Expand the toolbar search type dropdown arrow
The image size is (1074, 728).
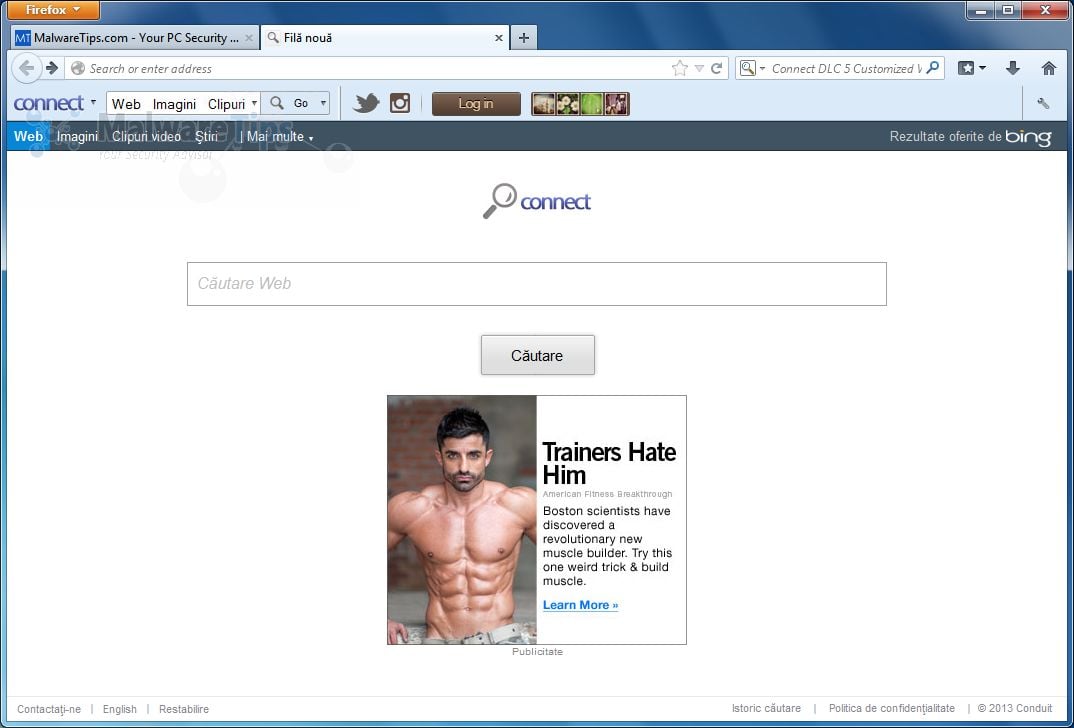coord(254,103)
